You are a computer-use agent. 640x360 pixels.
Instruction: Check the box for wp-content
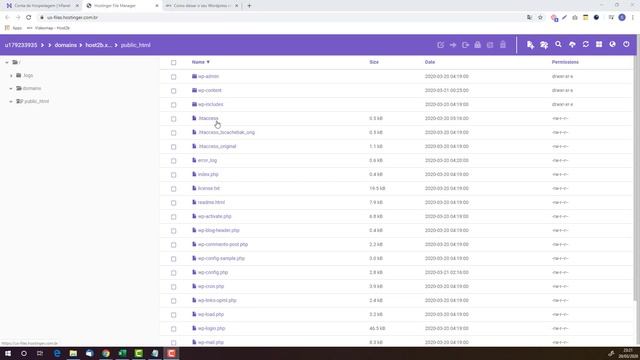[x=173, y=91]
